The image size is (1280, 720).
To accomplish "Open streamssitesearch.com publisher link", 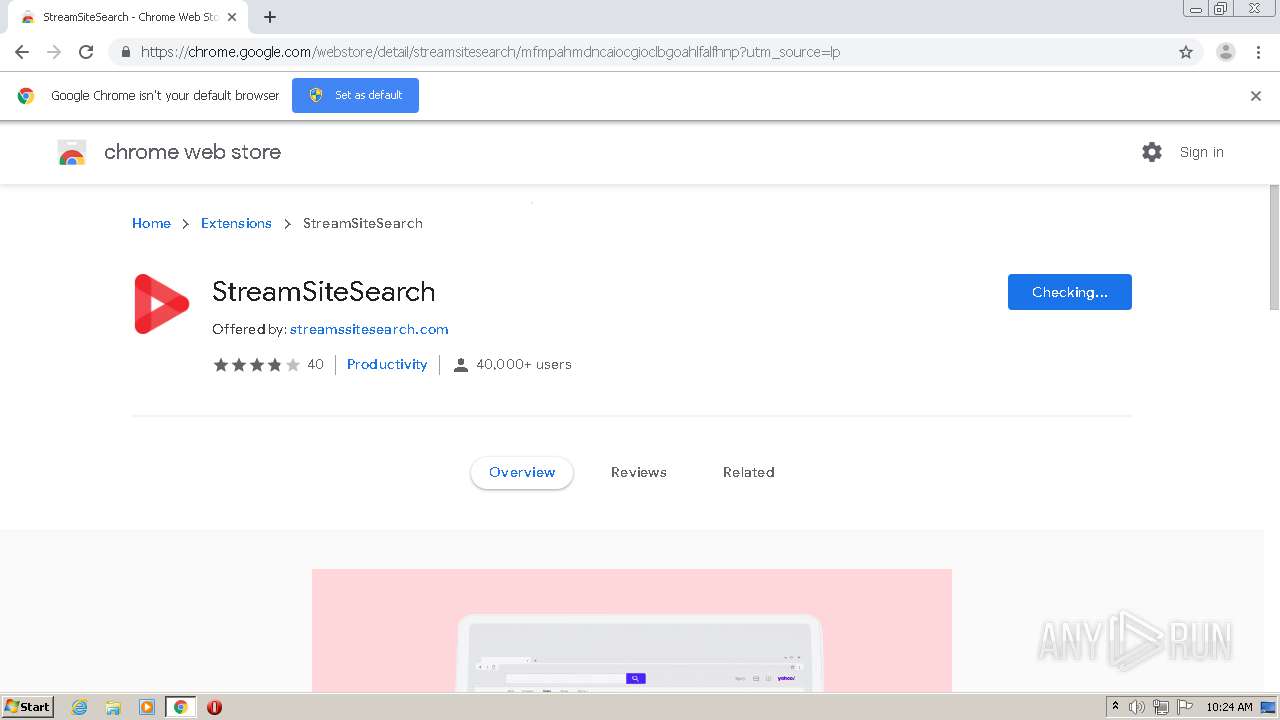I will [369, 329].
